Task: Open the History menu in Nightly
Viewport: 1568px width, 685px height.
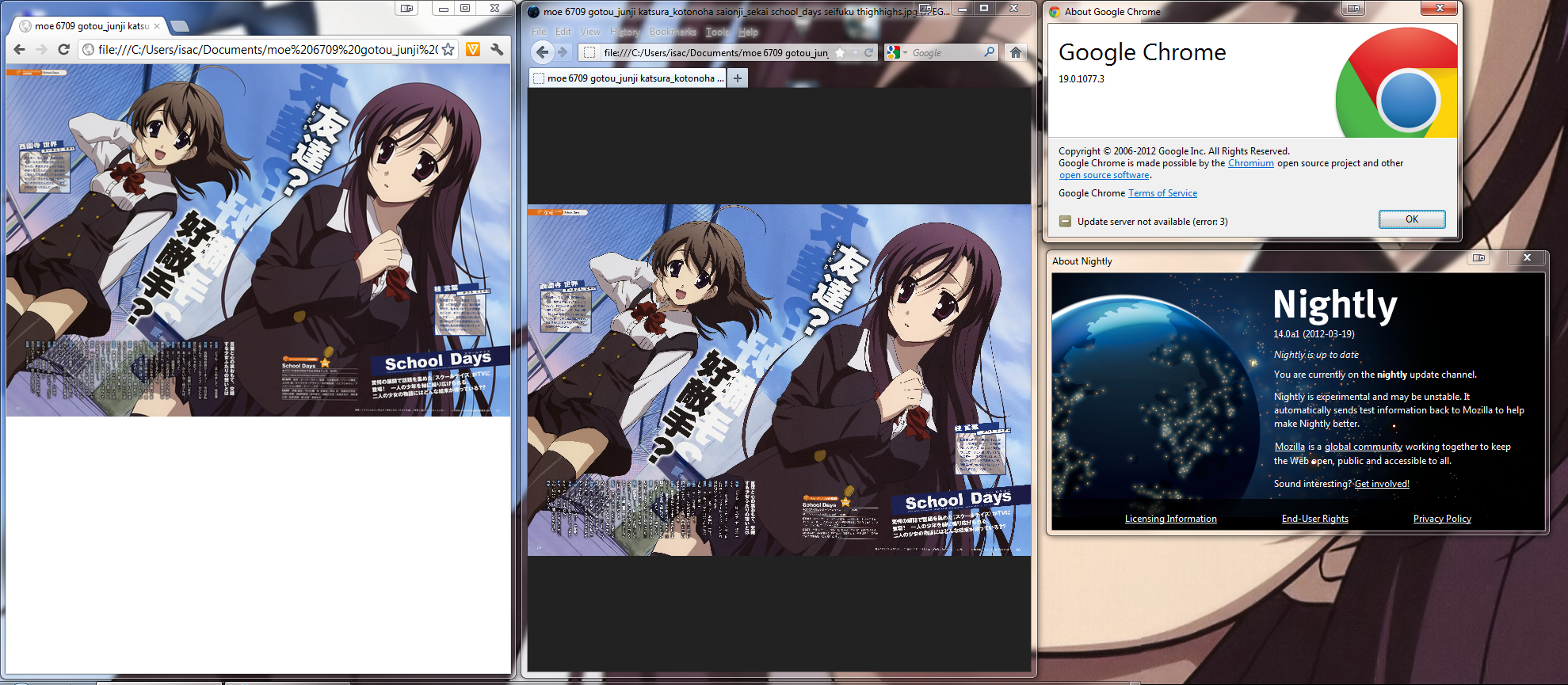Action: (625, 32)
